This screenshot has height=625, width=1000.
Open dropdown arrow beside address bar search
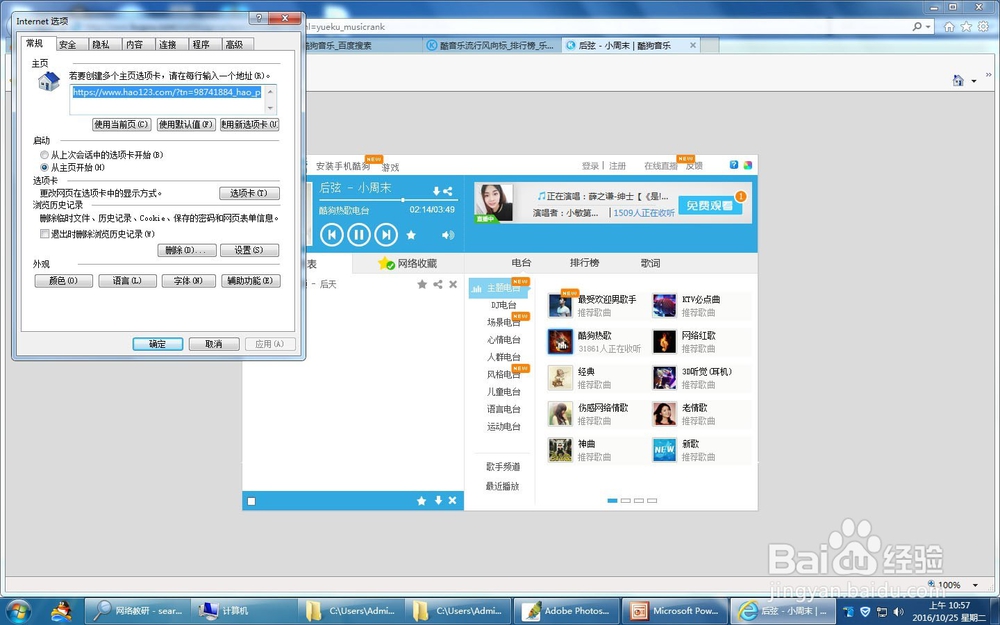pos(929,27)
